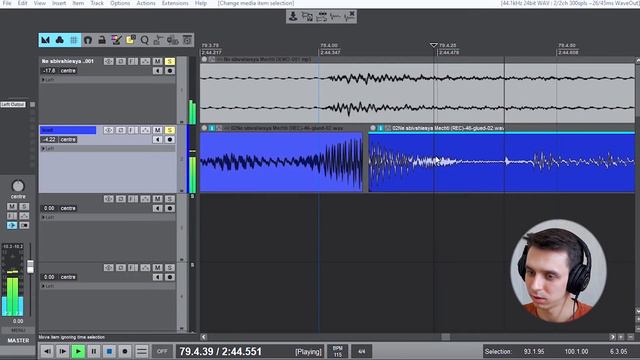Pause playback in transport

click(x=93, y=351)
